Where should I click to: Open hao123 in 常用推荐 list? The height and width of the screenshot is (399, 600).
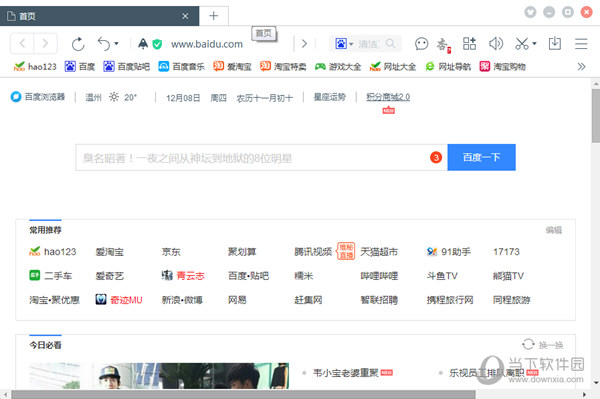click(x=52, y=252)
